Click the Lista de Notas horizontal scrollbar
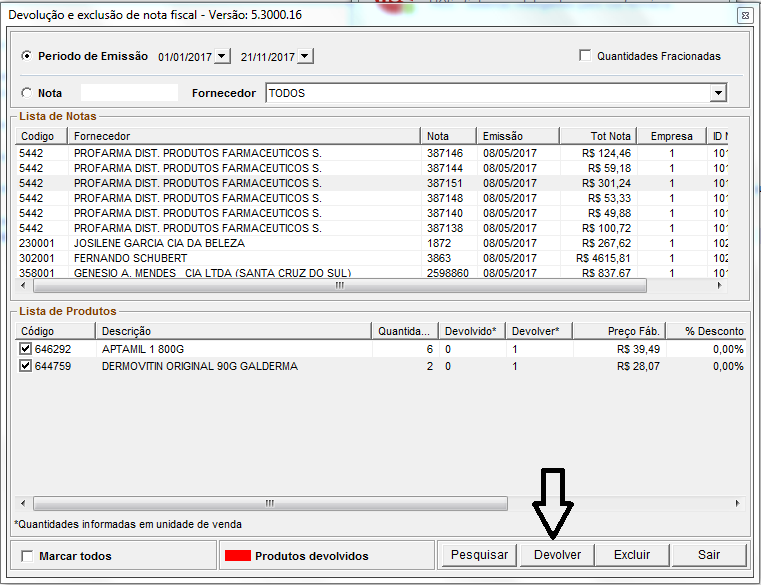This screenshot has width=761, height=585. 340,285
